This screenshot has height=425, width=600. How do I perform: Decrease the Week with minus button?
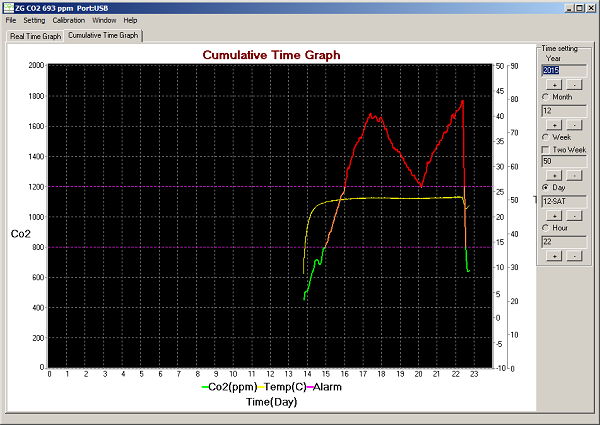574,175
